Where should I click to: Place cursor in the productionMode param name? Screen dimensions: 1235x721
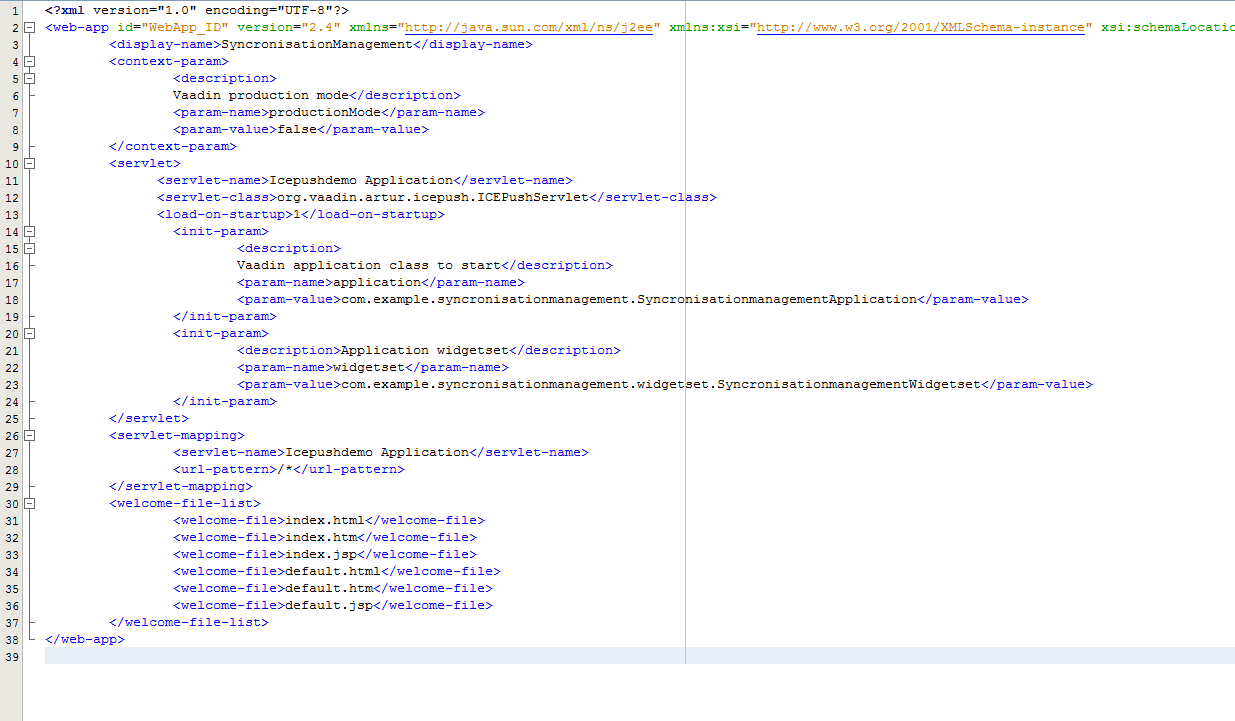click(x=325, y=112)
